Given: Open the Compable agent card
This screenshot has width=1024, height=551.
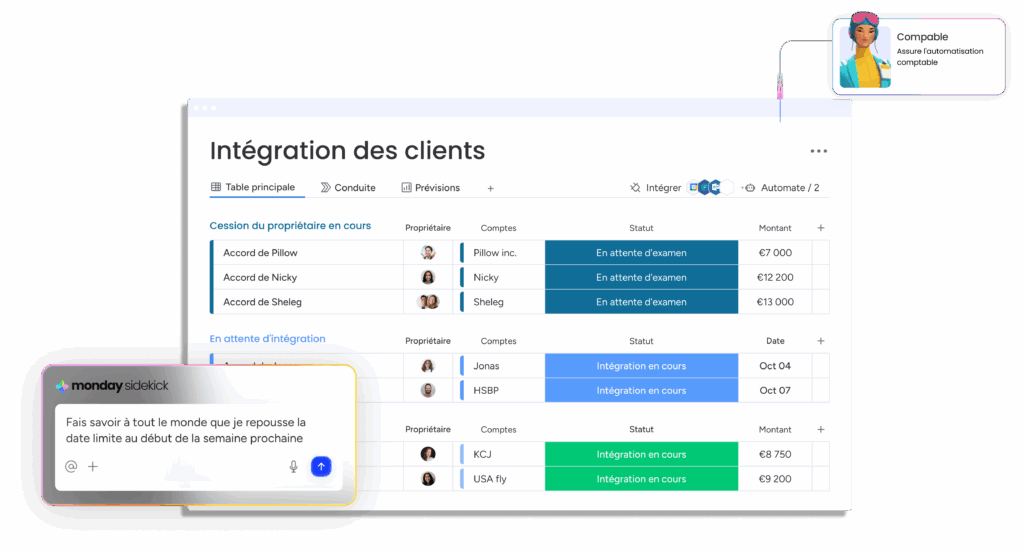Looking at the screenshot, I should point(919,56).
